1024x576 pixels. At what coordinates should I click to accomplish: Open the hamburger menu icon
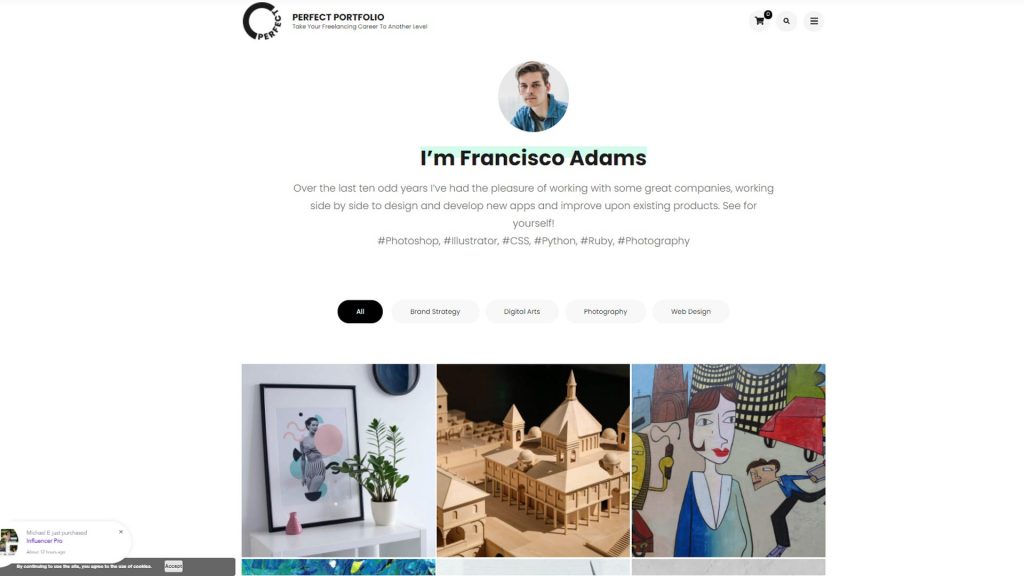click(x=814, y=21)
